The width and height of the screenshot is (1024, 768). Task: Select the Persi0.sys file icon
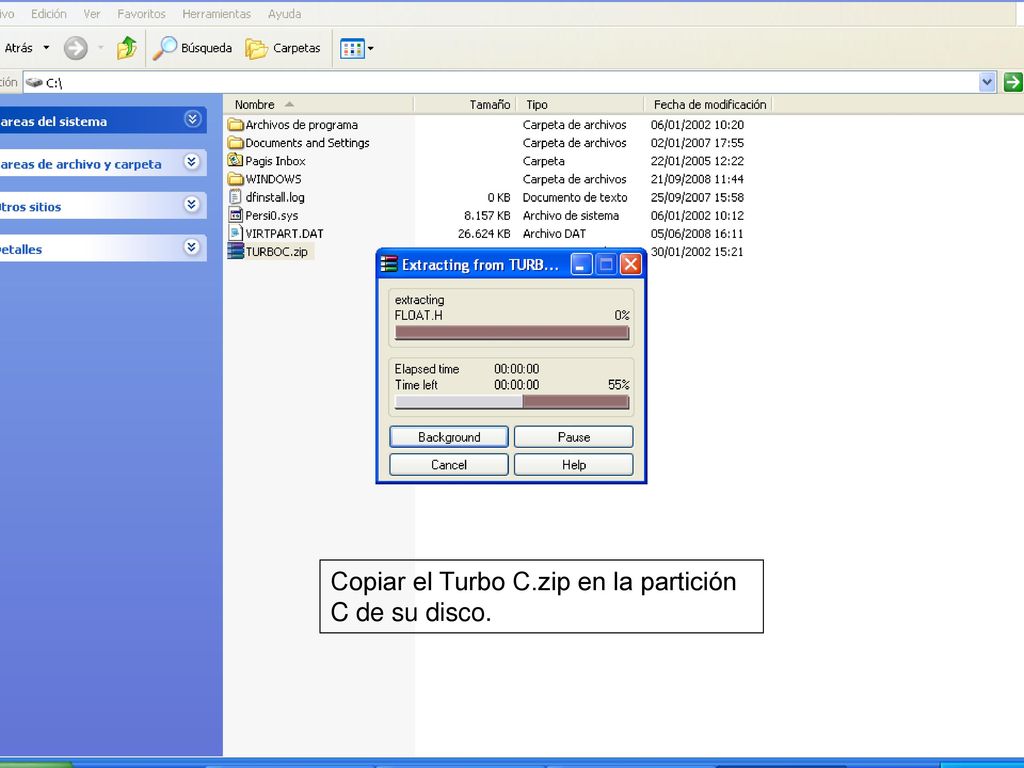[235, 215]
